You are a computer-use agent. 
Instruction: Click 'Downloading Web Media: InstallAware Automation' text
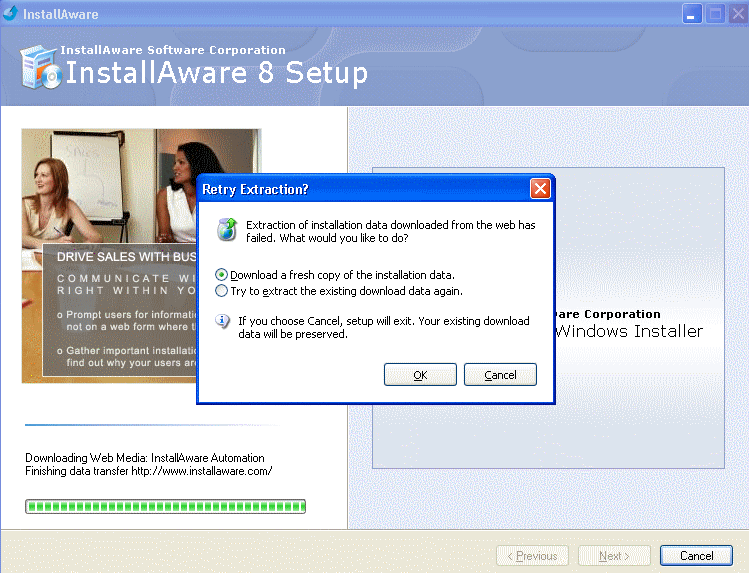click(x=144, y=458)
